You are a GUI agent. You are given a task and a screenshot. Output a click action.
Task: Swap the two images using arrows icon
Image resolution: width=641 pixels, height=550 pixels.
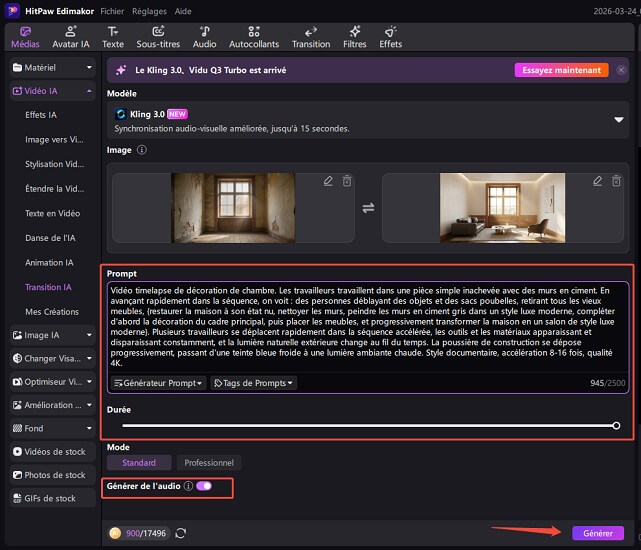click(368, 207)
